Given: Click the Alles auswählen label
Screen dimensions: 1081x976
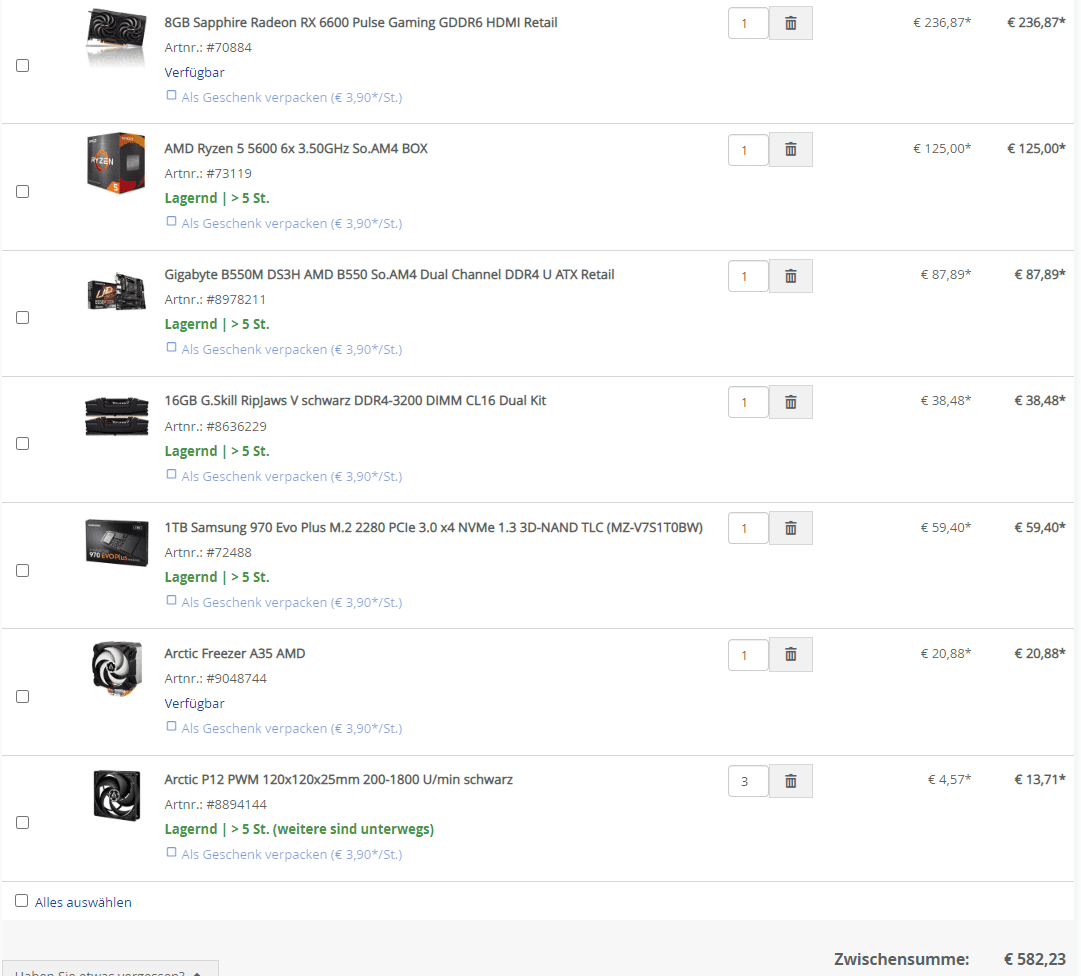Looking at the screenshot, I should coord(83,902).
